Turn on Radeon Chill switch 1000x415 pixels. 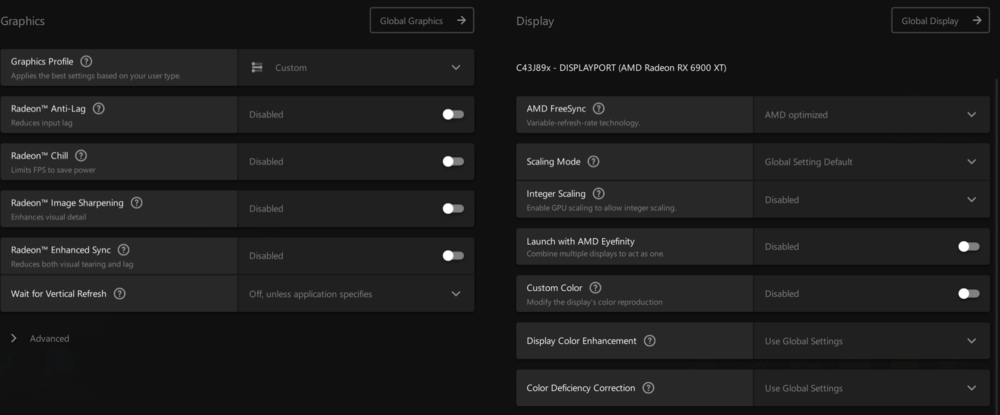pos(453,161)
